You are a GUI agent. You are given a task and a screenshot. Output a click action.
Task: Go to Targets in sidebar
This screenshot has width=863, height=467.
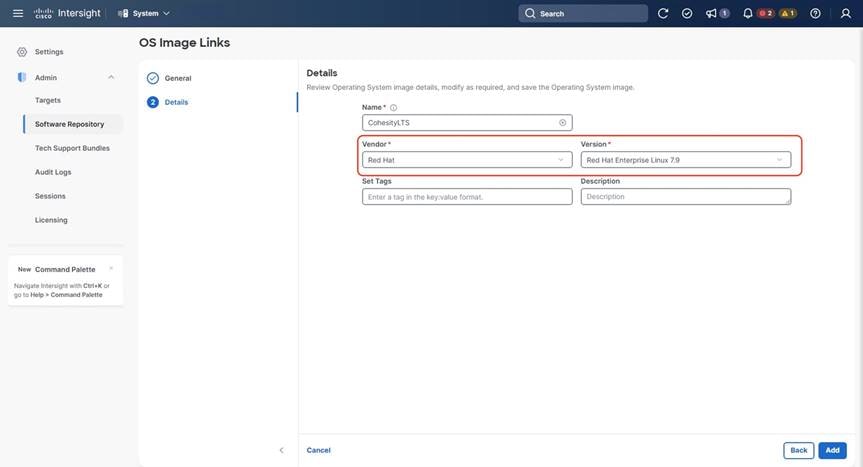48,100
